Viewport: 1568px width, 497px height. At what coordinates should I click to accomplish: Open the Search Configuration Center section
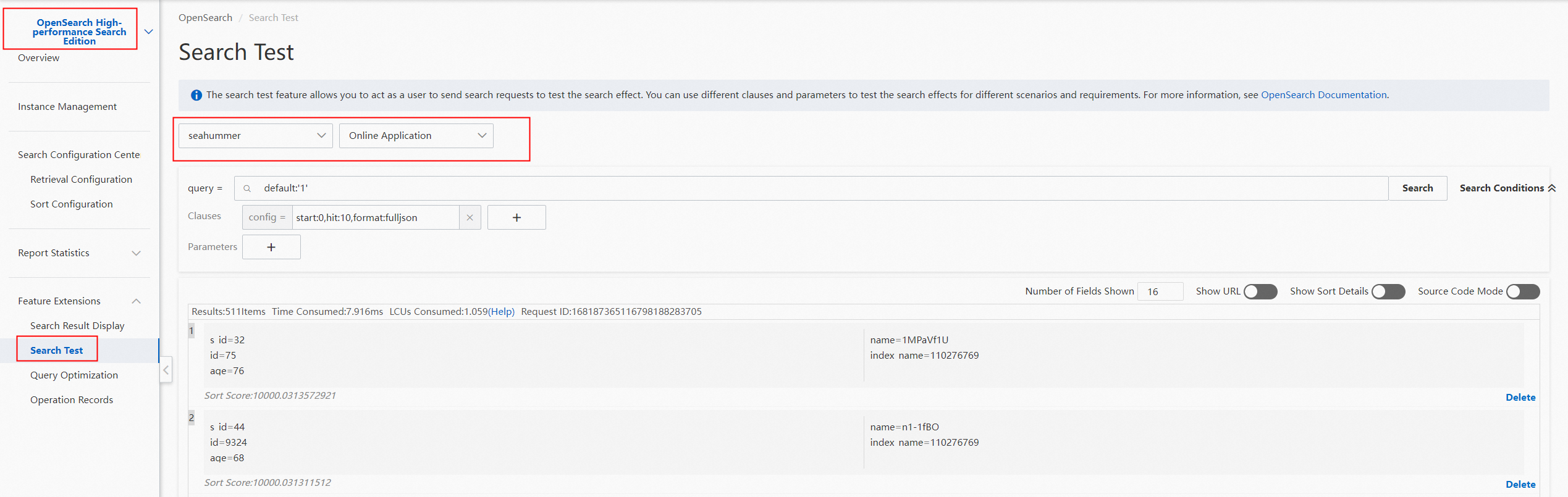coord(79,155)
